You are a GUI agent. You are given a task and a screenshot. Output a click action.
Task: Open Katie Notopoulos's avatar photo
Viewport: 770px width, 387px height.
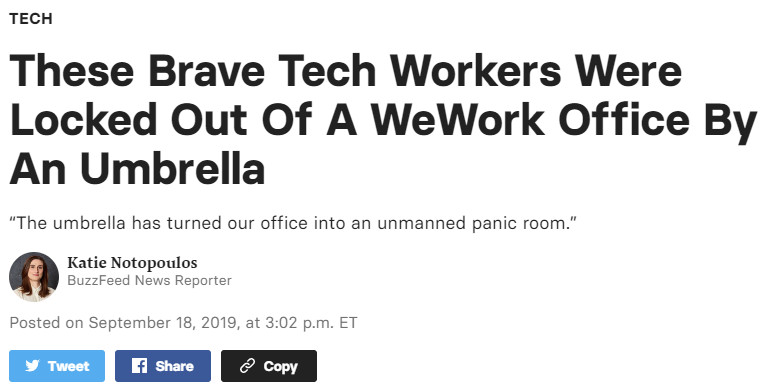point(34,276)
